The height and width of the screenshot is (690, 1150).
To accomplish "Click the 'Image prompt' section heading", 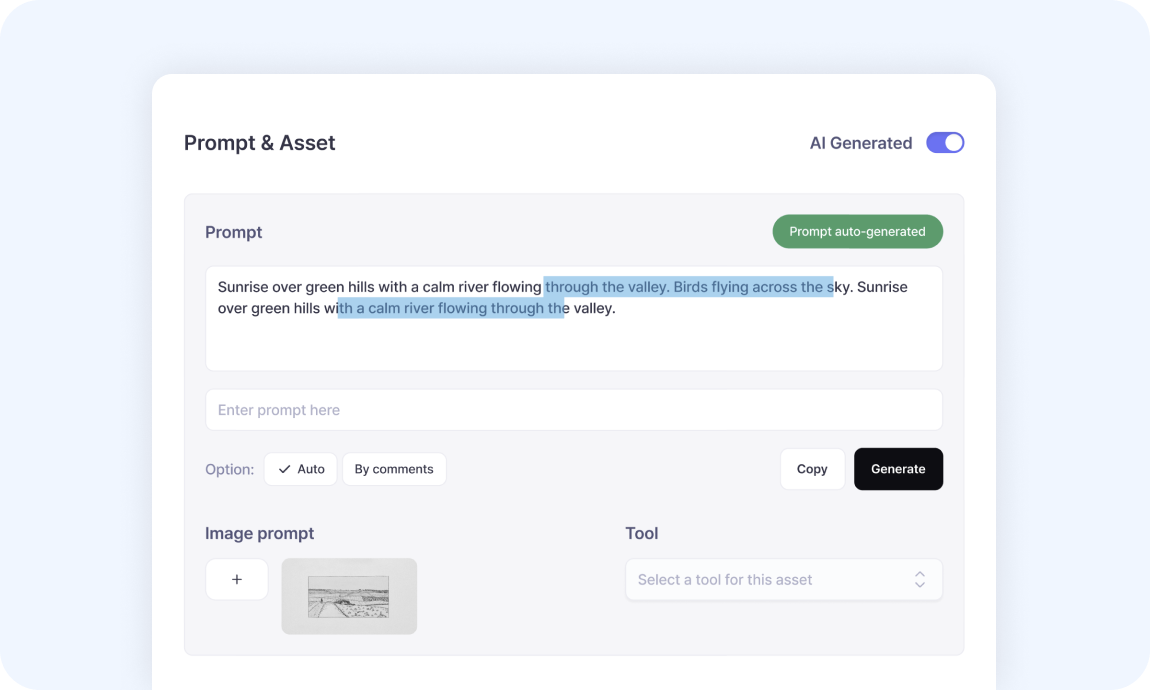I will pyautogui.click(x=259, y=533).
